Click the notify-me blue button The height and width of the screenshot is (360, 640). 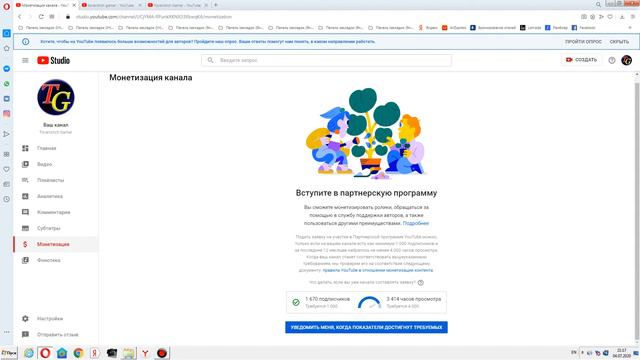point(366,327)
